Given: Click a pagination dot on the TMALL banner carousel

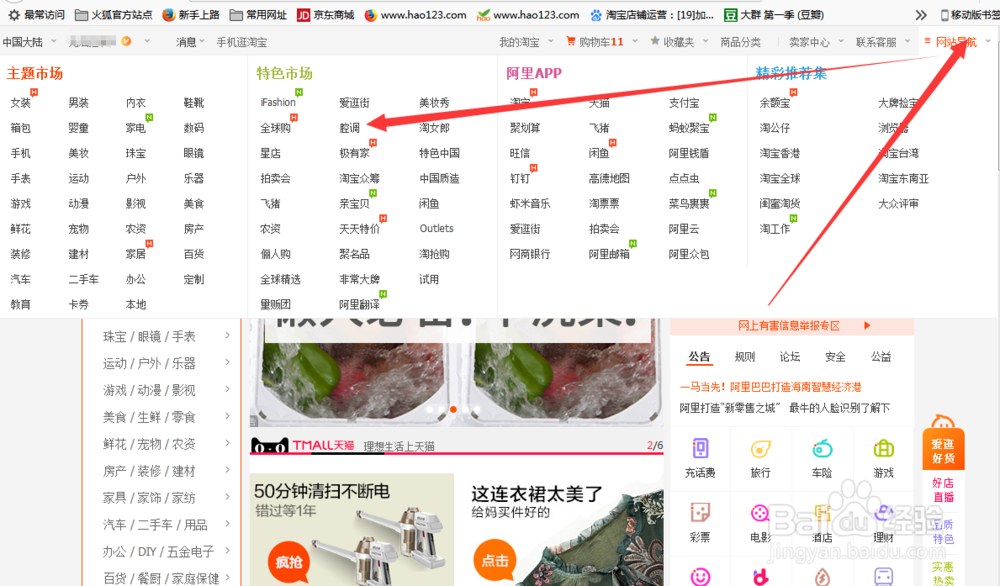Looking at the screenshot, I should (x=453, y=408).
